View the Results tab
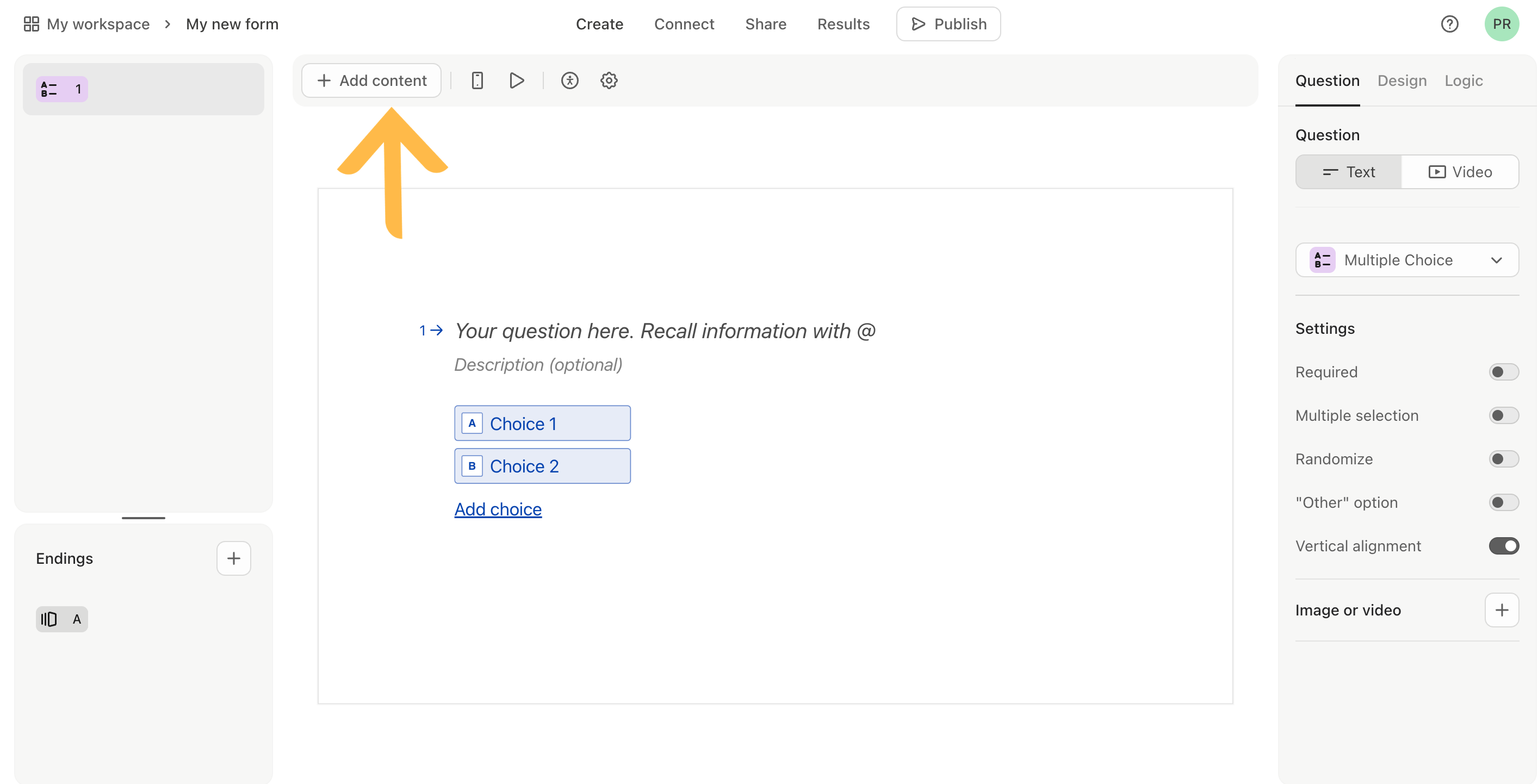Viewport: 1538px width, 784px height. pos(842,24)
